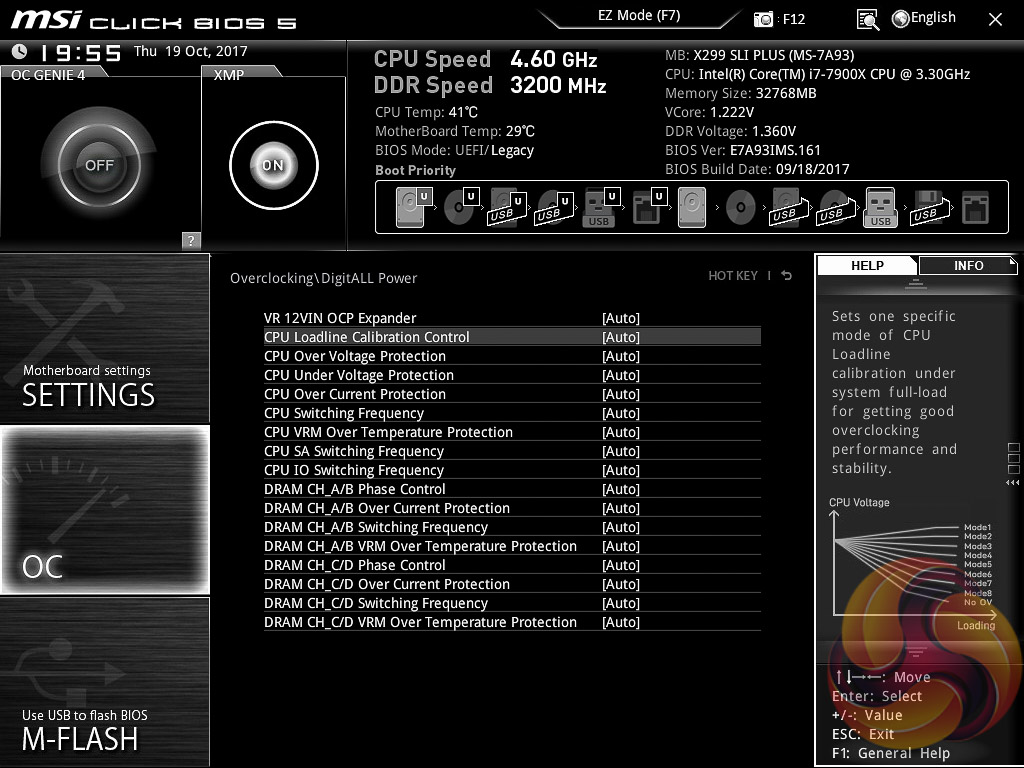The image size is (1024, 768).
Task: Select UEFI USB key boot icon
Action: pos(600,207)
